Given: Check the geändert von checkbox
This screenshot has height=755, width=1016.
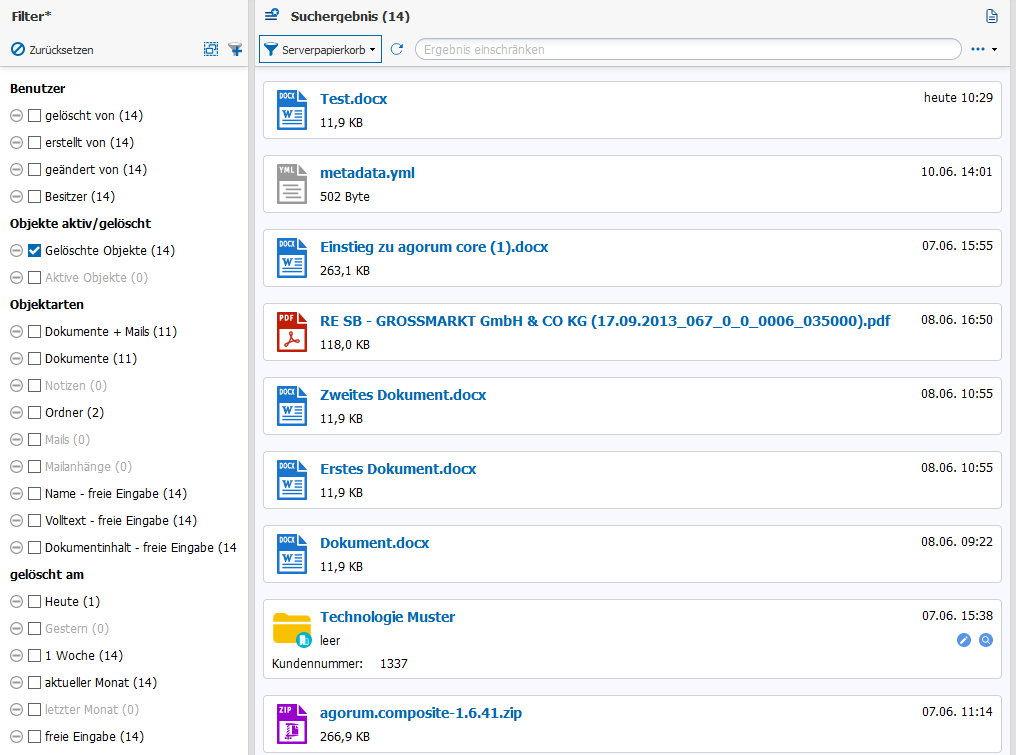Looking at the screenshot, I should tap(34, 170).
